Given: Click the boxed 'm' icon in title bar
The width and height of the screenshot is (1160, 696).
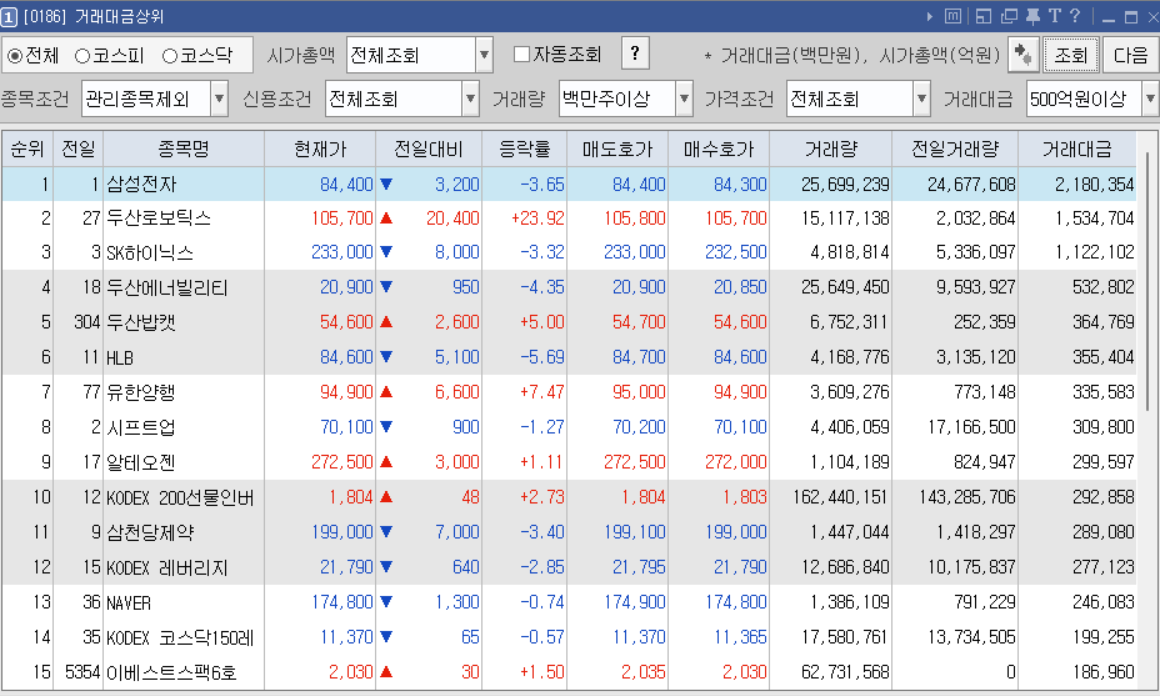Looking at the screenshot, I should 953,16.
